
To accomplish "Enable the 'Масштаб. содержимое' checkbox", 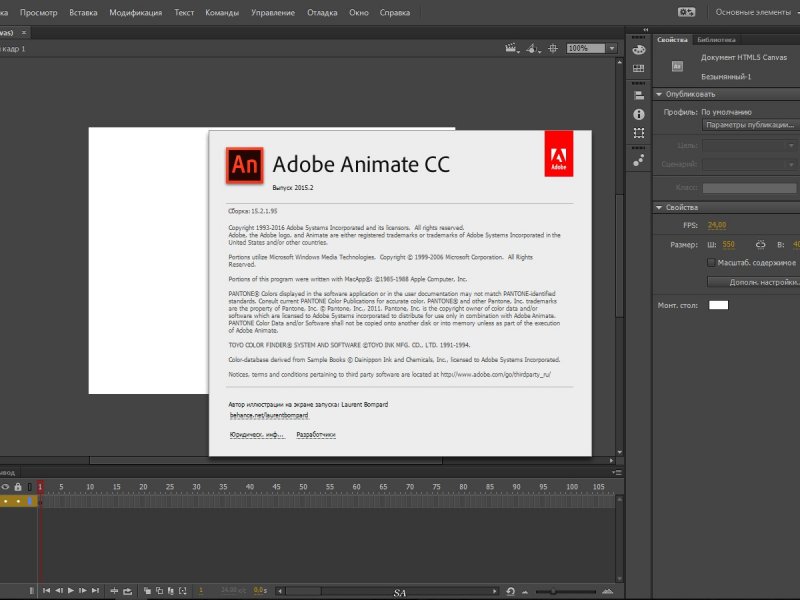I will [711, 262].
